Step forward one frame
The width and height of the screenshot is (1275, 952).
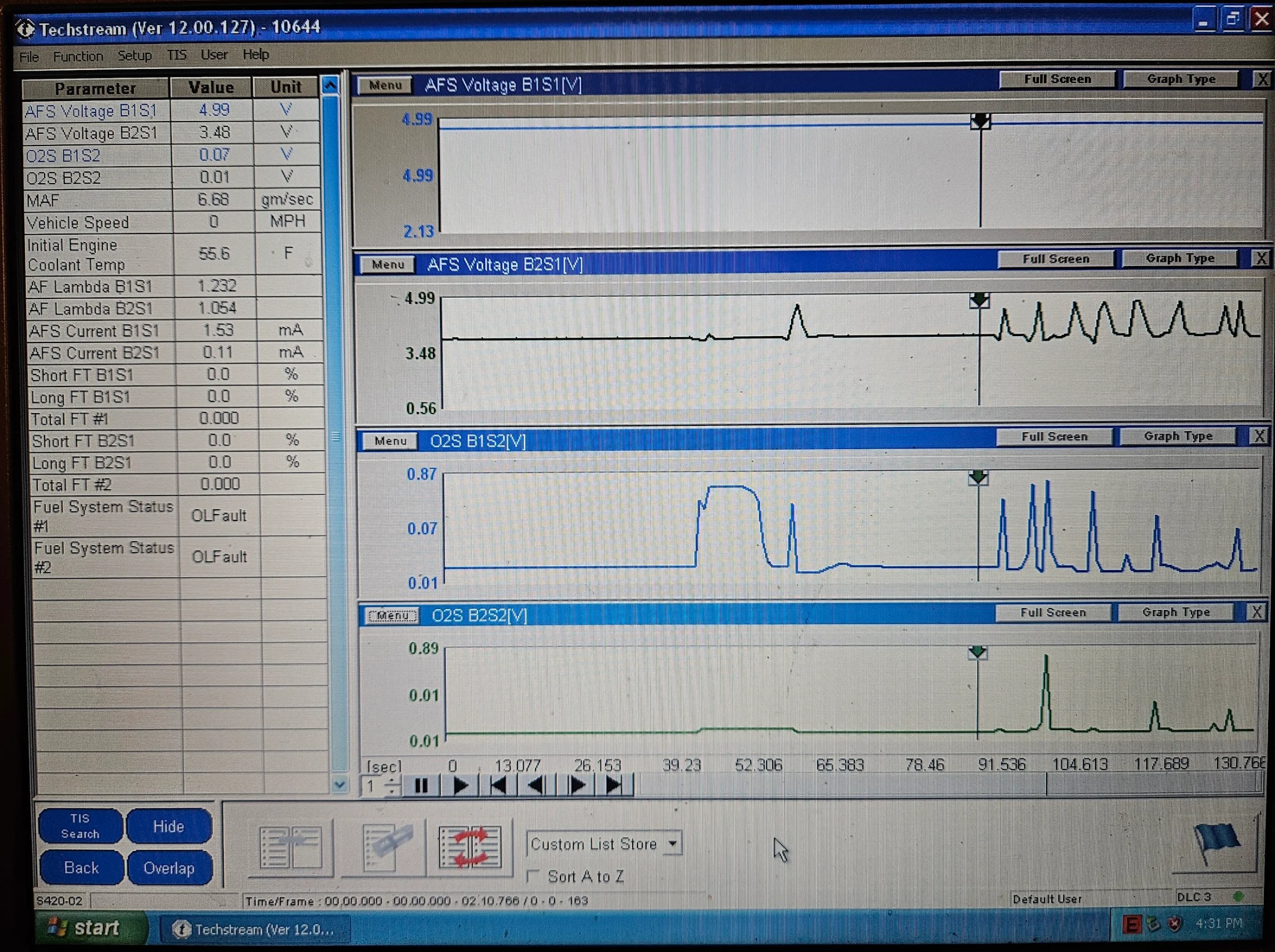[x=575, y=786]
